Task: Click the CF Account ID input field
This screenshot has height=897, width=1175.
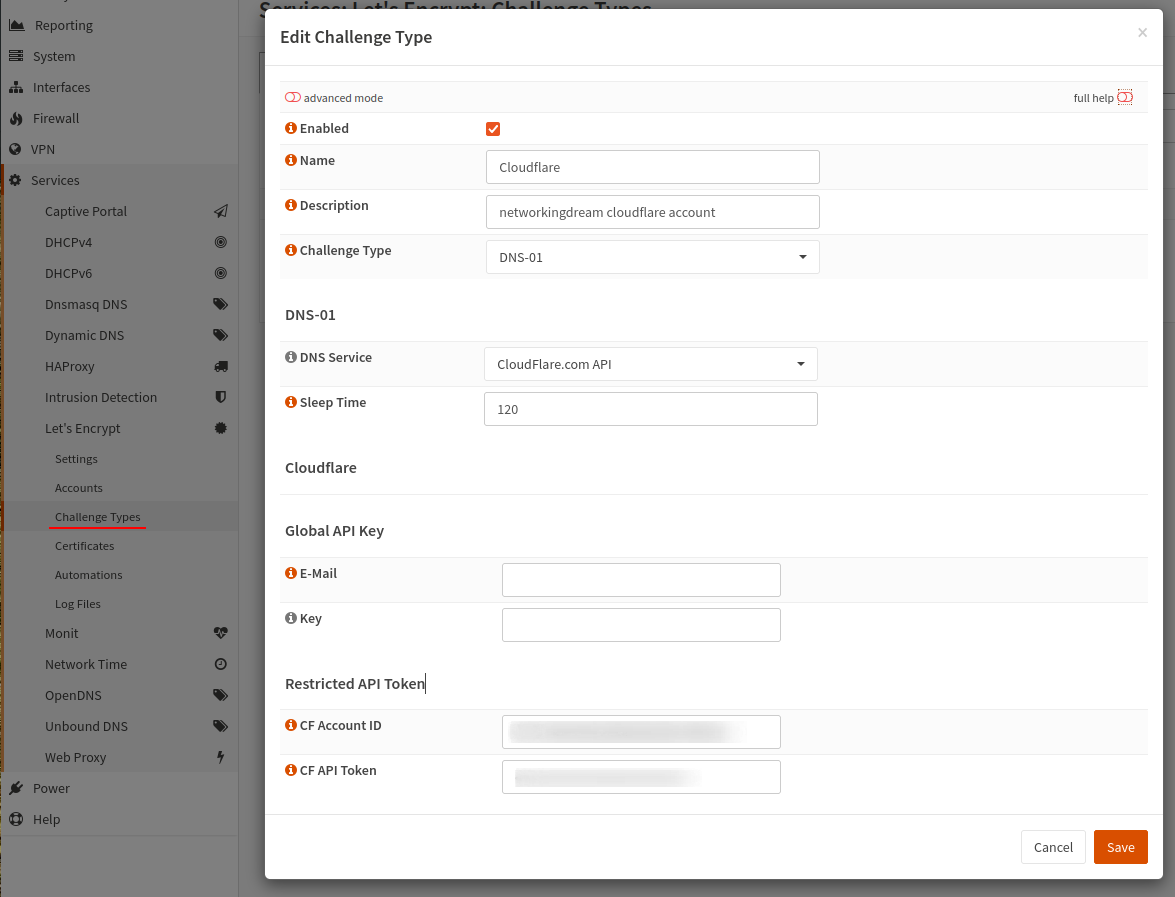Action: (641, 732)
